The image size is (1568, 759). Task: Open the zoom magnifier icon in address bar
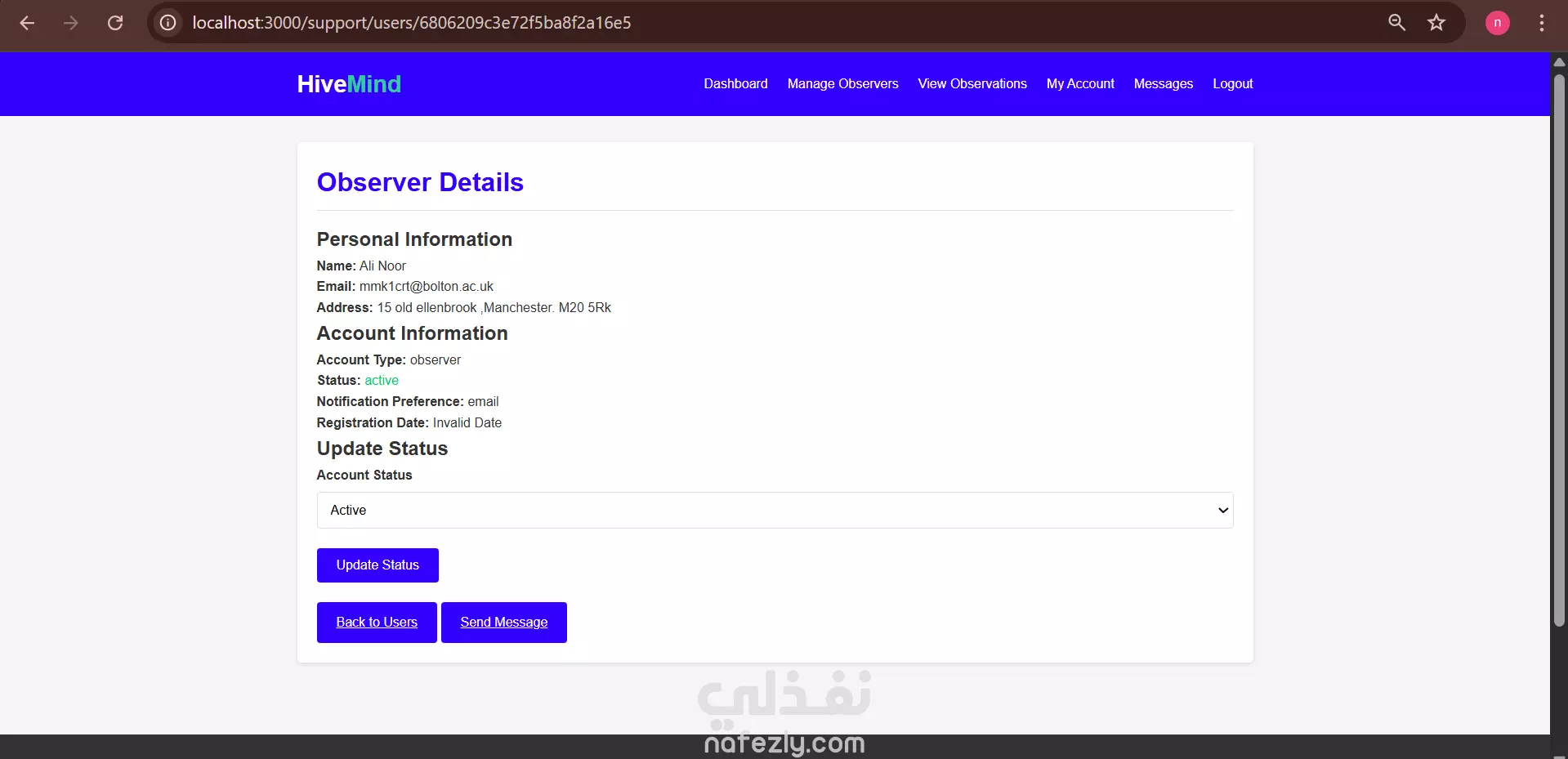[1397, 23]
